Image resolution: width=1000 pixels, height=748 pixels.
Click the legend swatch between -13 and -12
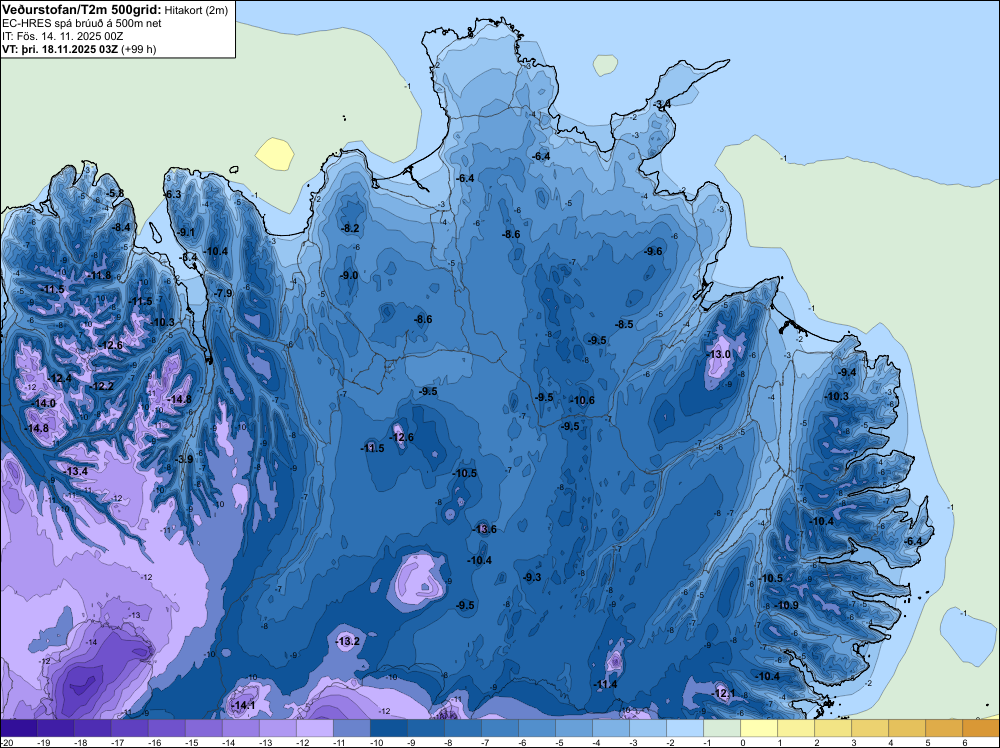click(x=277, y=728)
